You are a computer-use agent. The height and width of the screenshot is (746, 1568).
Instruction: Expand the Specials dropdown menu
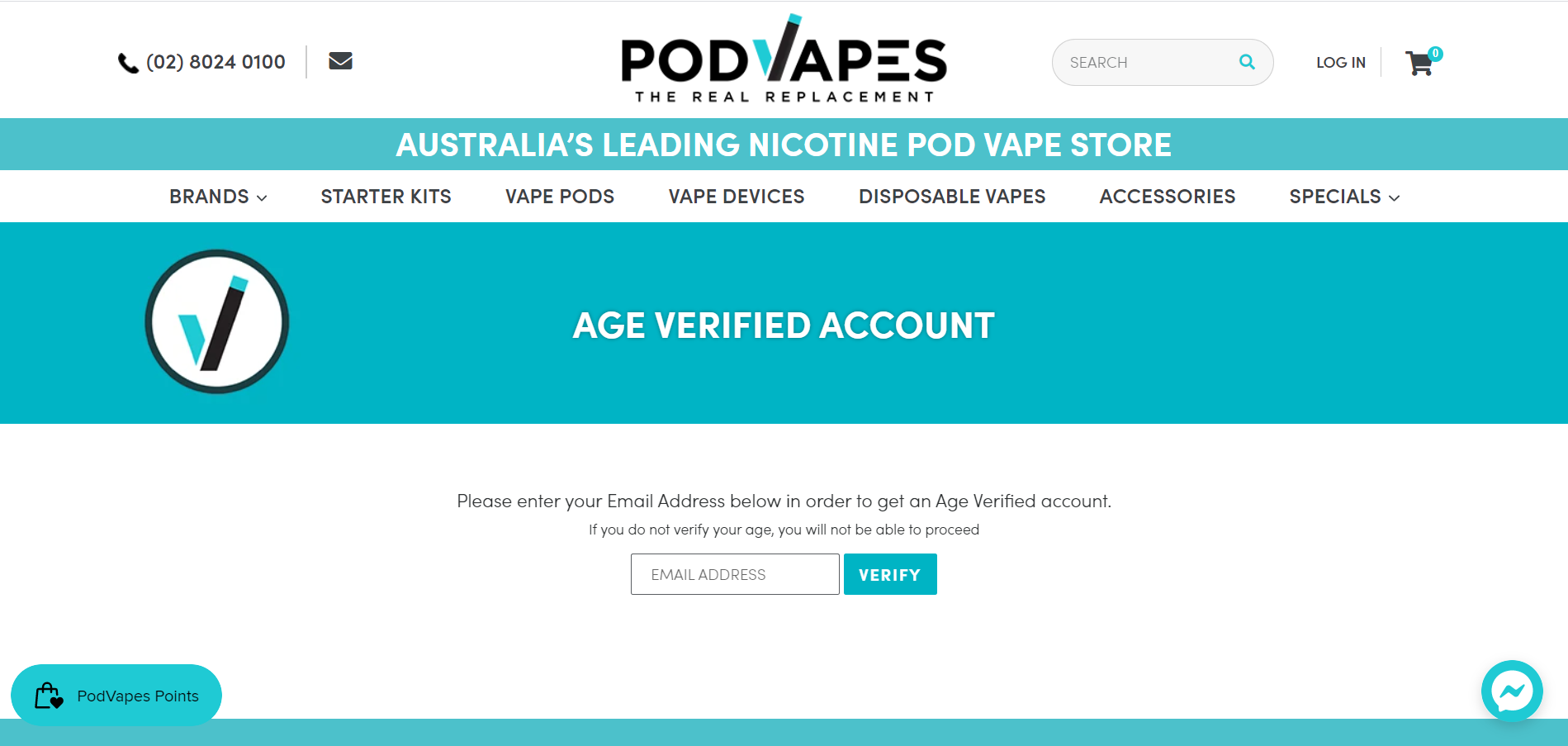point(1344,197)
